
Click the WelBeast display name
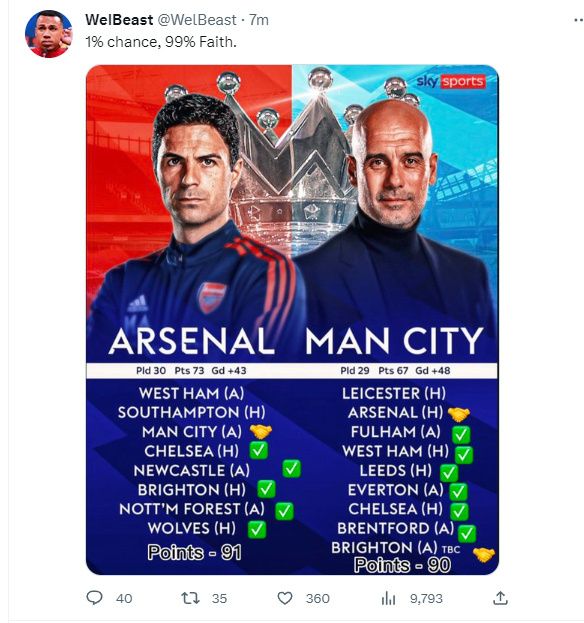coord(119,20)
